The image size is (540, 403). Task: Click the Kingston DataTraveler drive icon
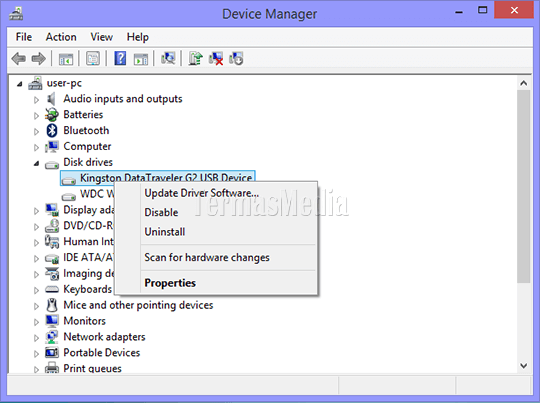(x=69, y=180)
